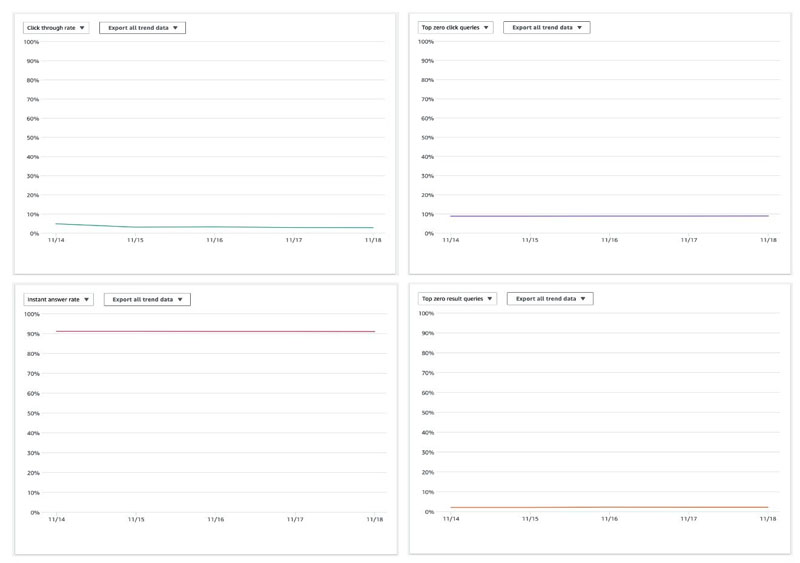Image resolution: width=800 pixels, height=563 pixels.
Task: Open the Instant answer rate metric dropdown
Action: pos(58,299)
